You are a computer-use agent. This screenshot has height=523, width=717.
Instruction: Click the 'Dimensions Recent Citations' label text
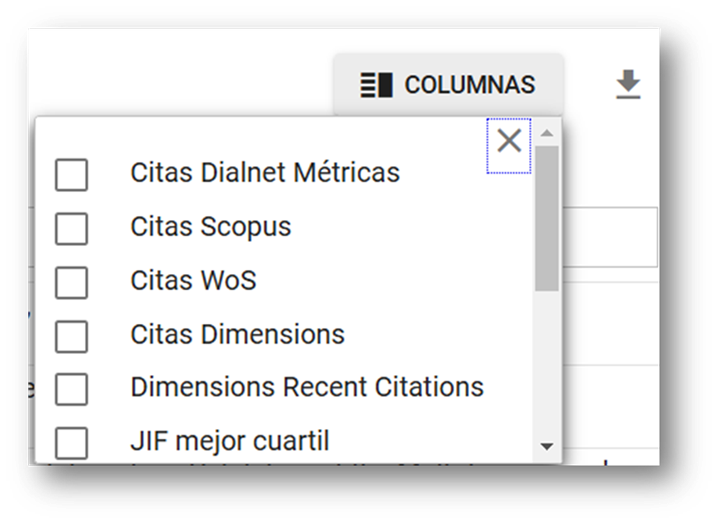coord(307,387)
